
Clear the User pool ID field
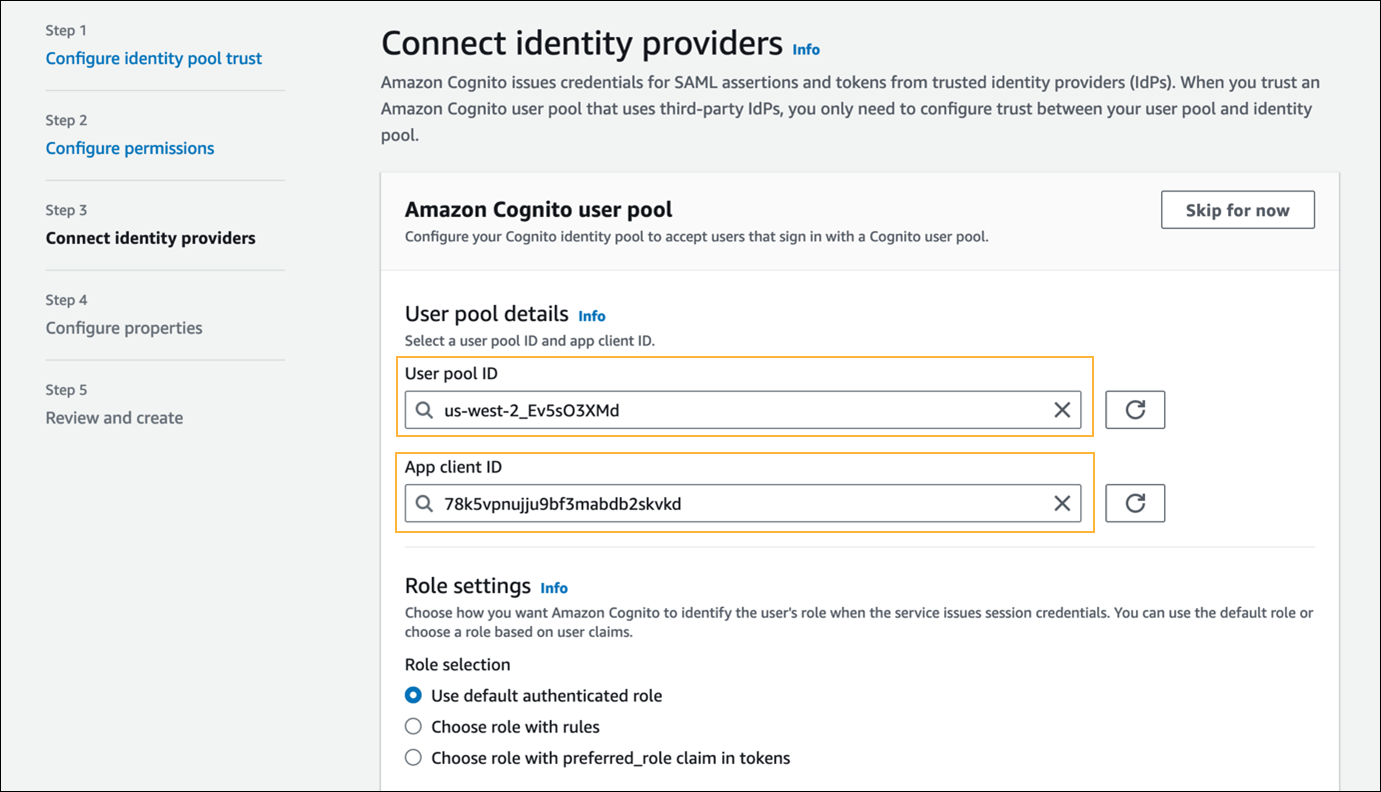(1062, 410)
